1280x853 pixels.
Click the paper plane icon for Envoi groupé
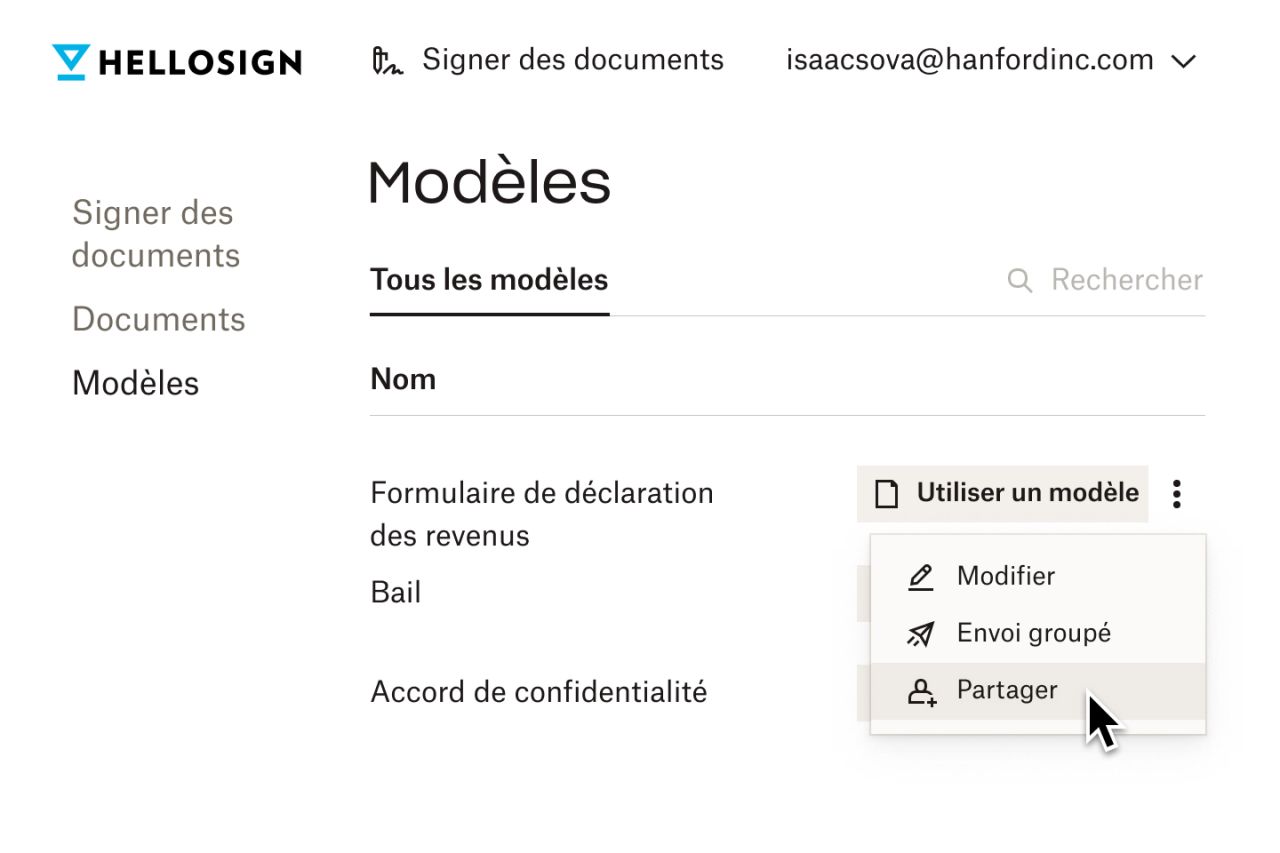[x=920, y=633]
